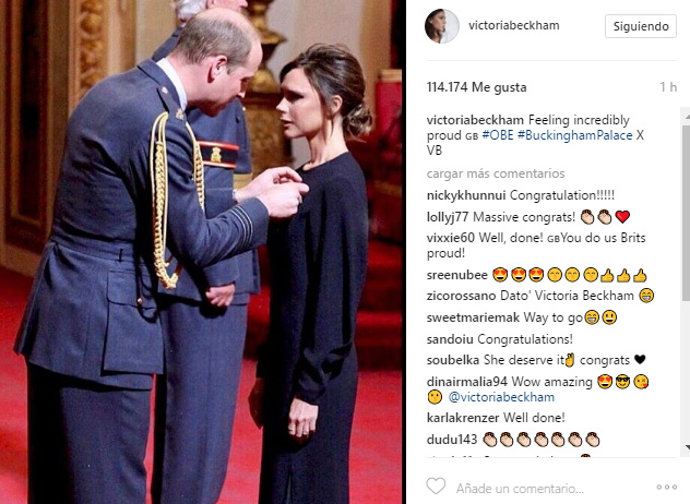
Task: View the 114.174 Me gusta likes list
Action: (477, 87)
